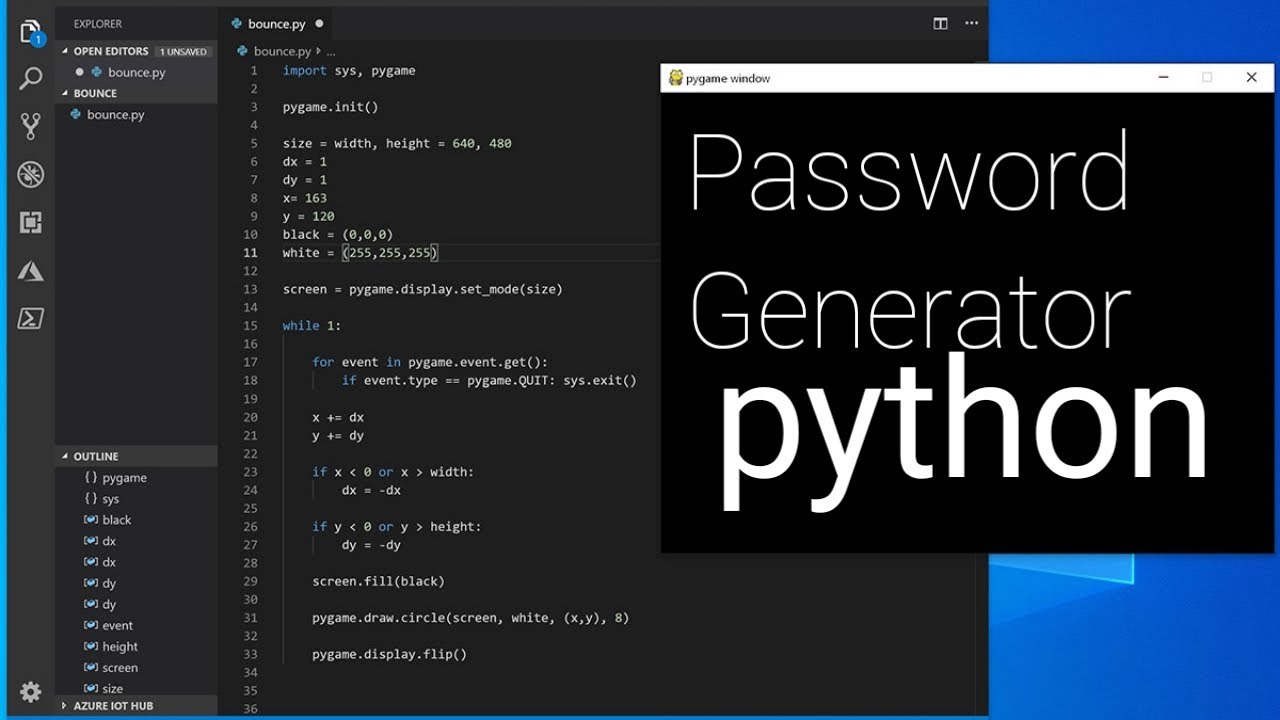The height and width of the screenshot is (720, 1280).
Task: Click the 'size = width, height = 640, 480' line
Action: click(397, 143)
